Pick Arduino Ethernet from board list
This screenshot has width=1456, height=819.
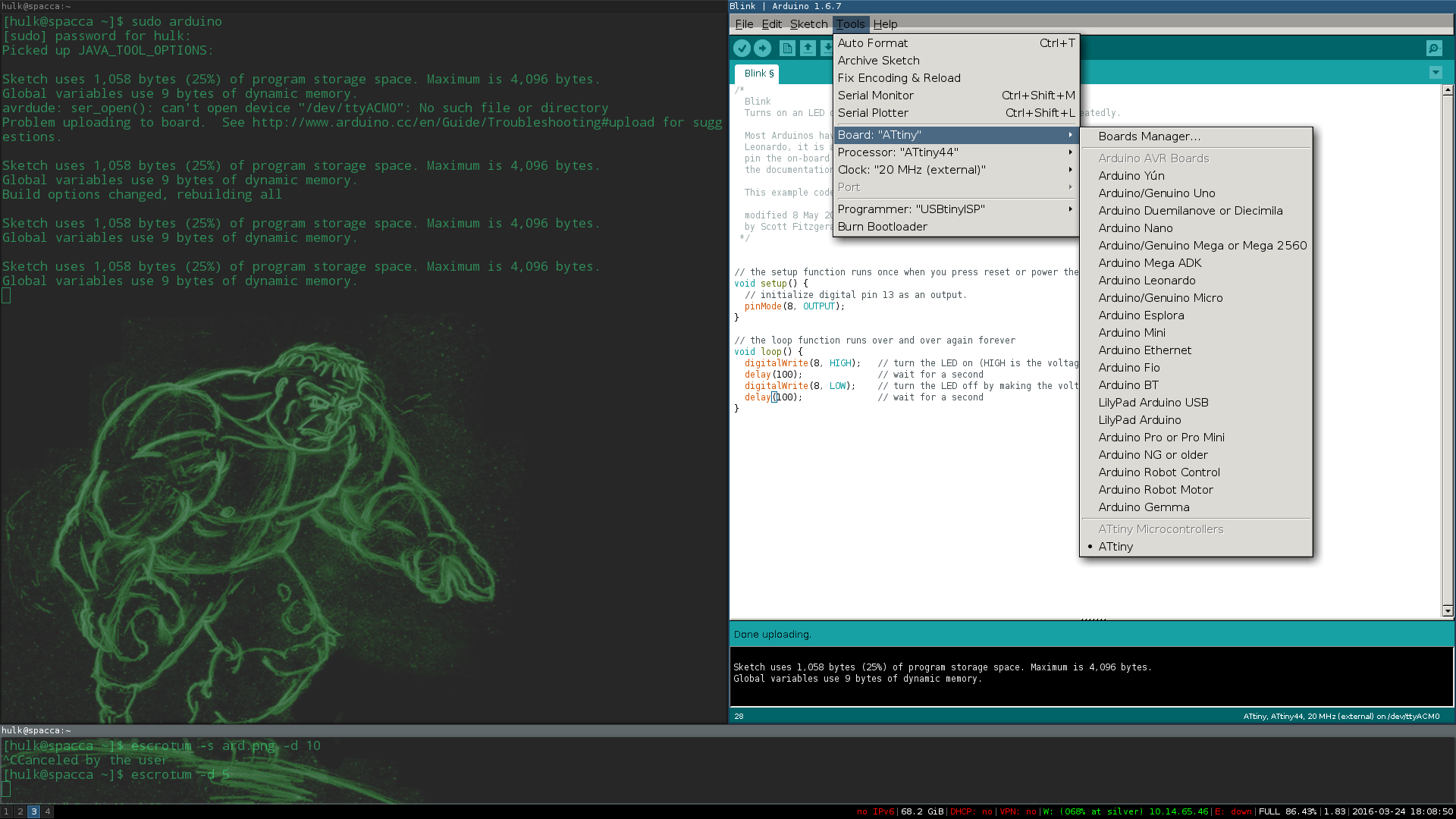click(x=1196, y=350)
